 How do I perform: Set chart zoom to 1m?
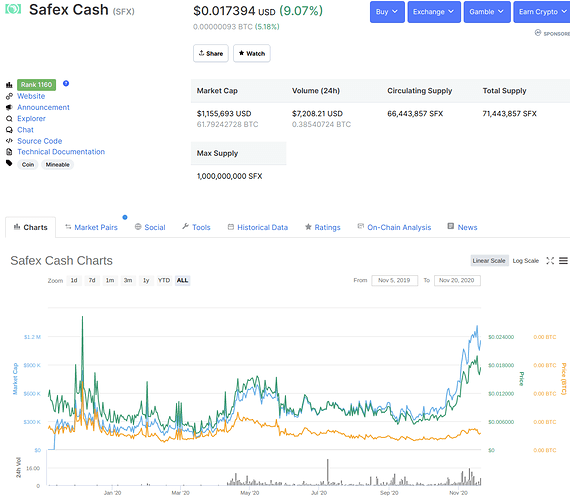click(x=110, y=280)
